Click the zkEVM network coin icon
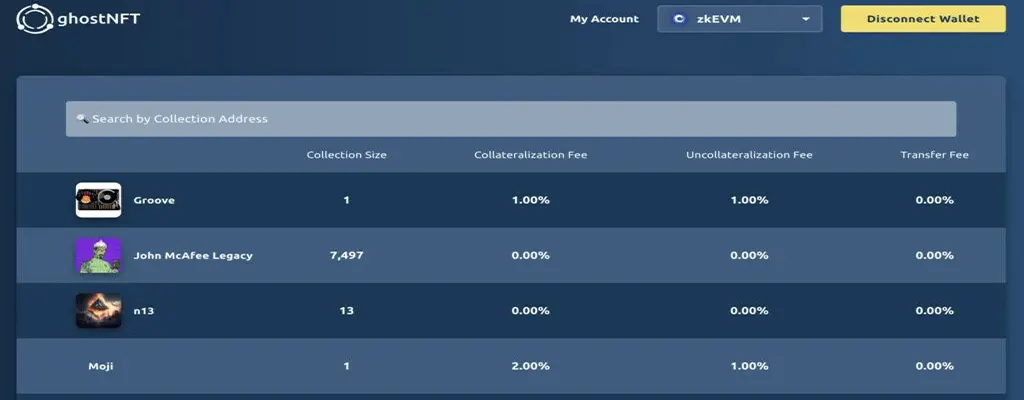 click(x=680, y=19)
